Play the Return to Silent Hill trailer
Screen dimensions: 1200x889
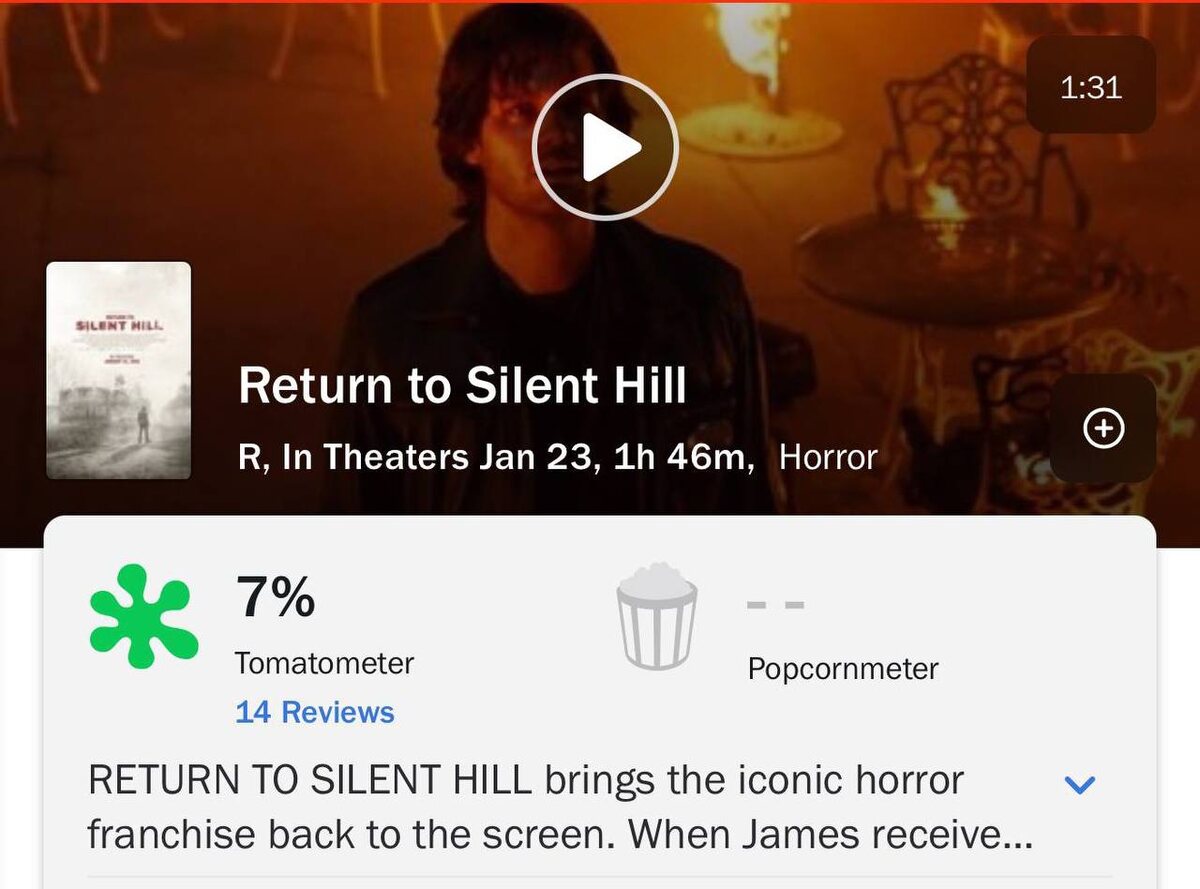(605, 147)
